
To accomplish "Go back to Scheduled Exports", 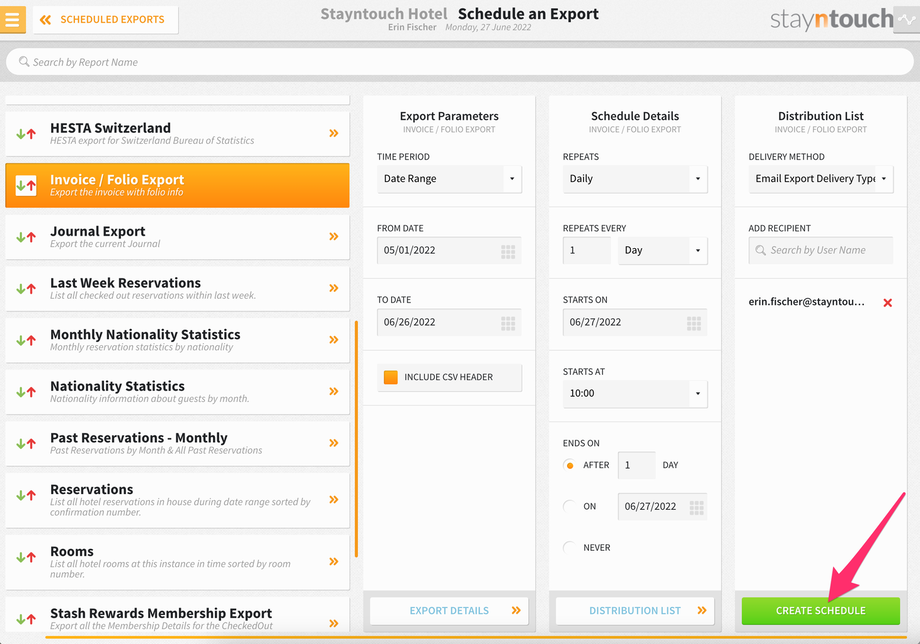I will [106, 19].
